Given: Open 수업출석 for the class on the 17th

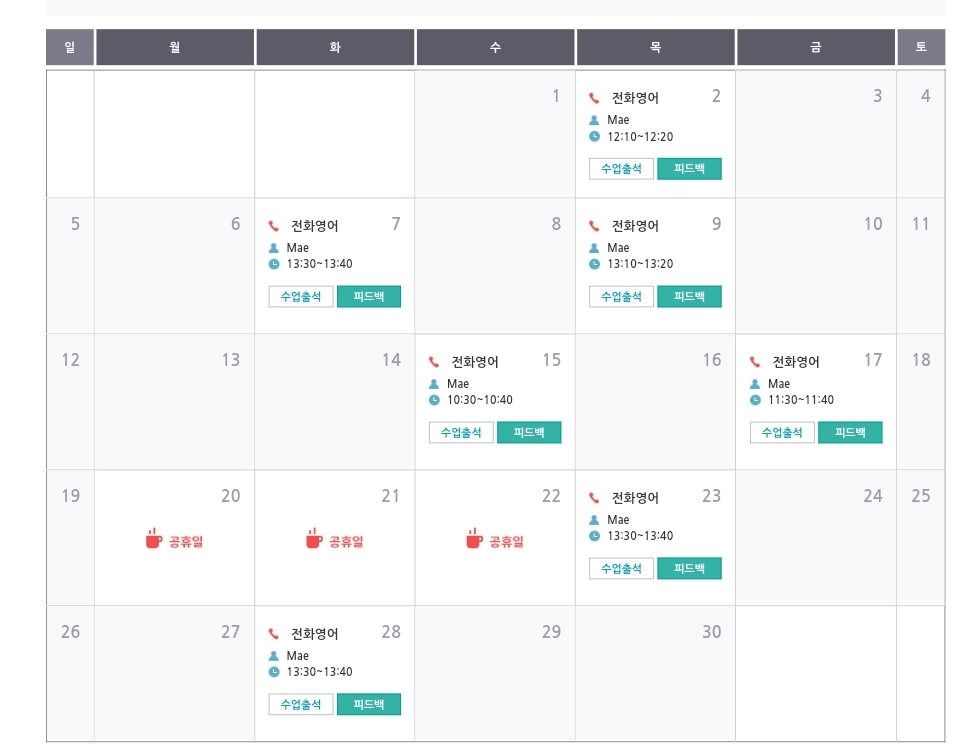Looking at the screenshot, I should pos(782,432).
